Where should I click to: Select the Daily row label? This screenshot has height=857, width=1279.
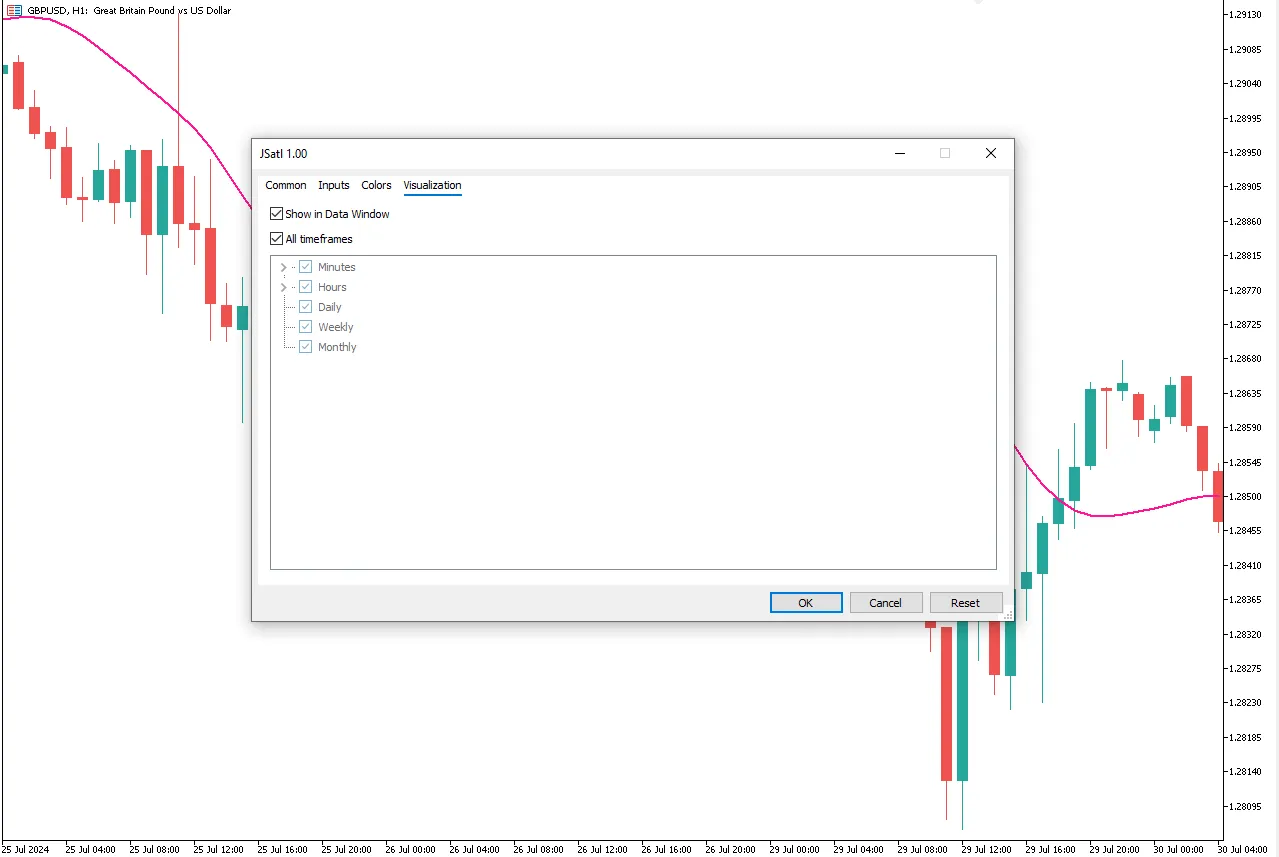coord(330,307)
